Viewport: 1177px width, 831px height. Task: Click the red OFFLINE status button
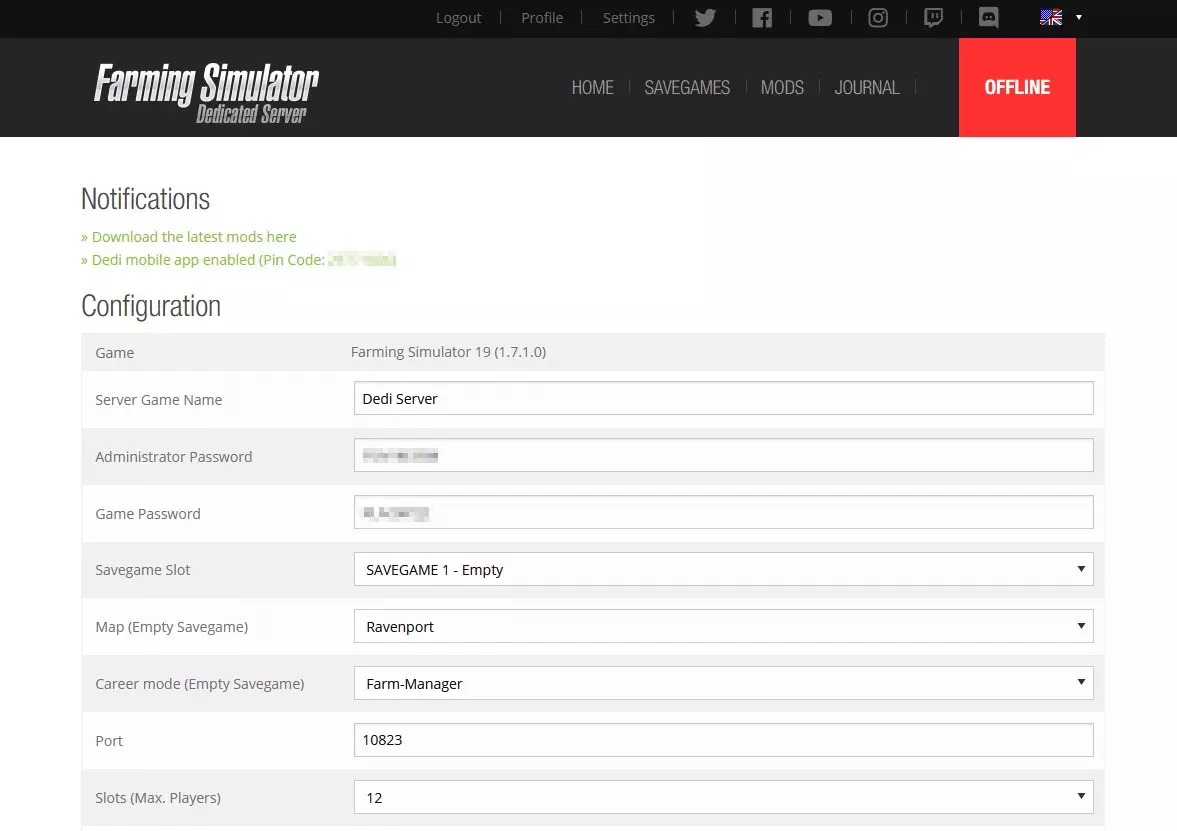click(x=1017, y=87)
